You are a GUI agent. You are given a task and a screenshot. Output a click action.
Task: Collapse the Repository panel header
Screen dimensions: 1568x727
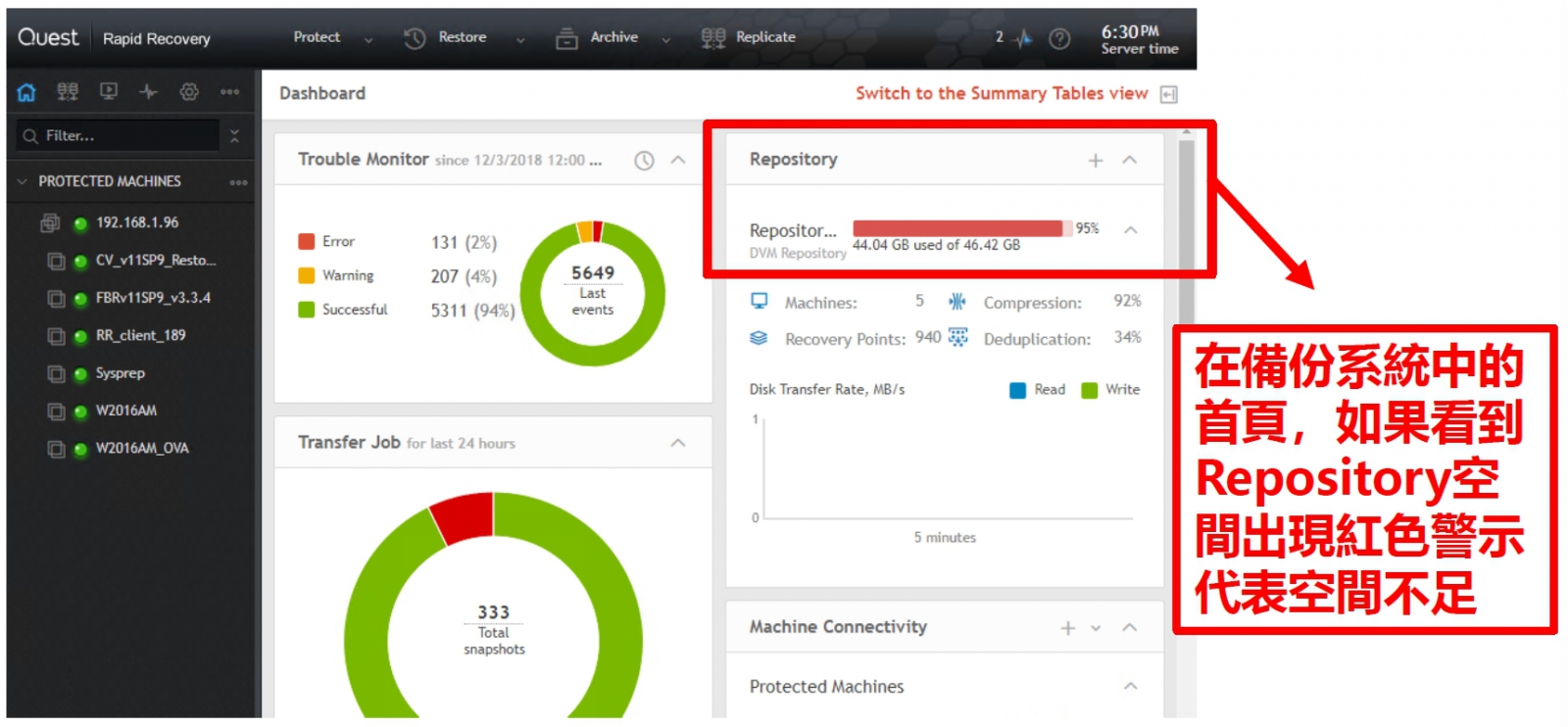[x=1130, y=160]
